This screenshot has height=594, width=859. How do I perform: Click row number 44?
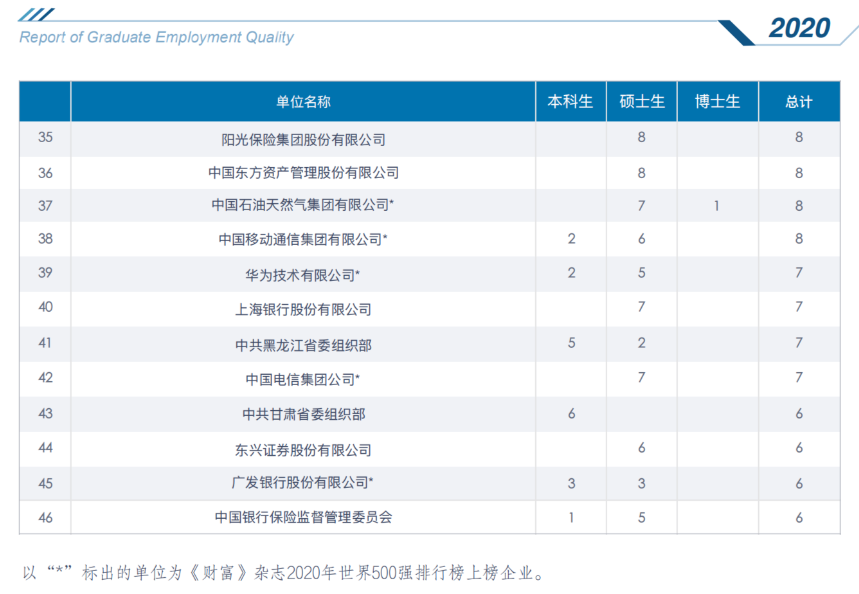(x=45, y=448)
